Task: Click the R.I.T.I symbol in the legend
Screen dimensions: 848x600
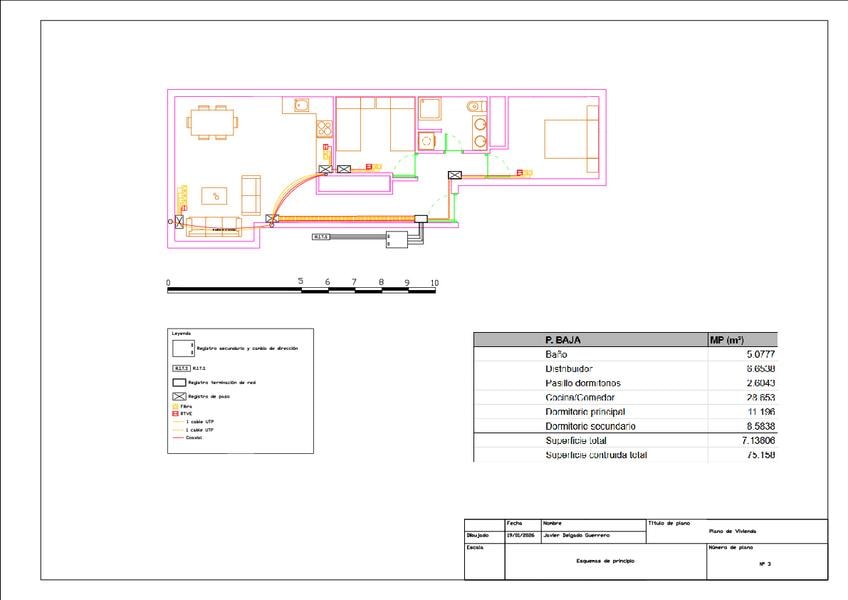Action: tap(181, 368)
